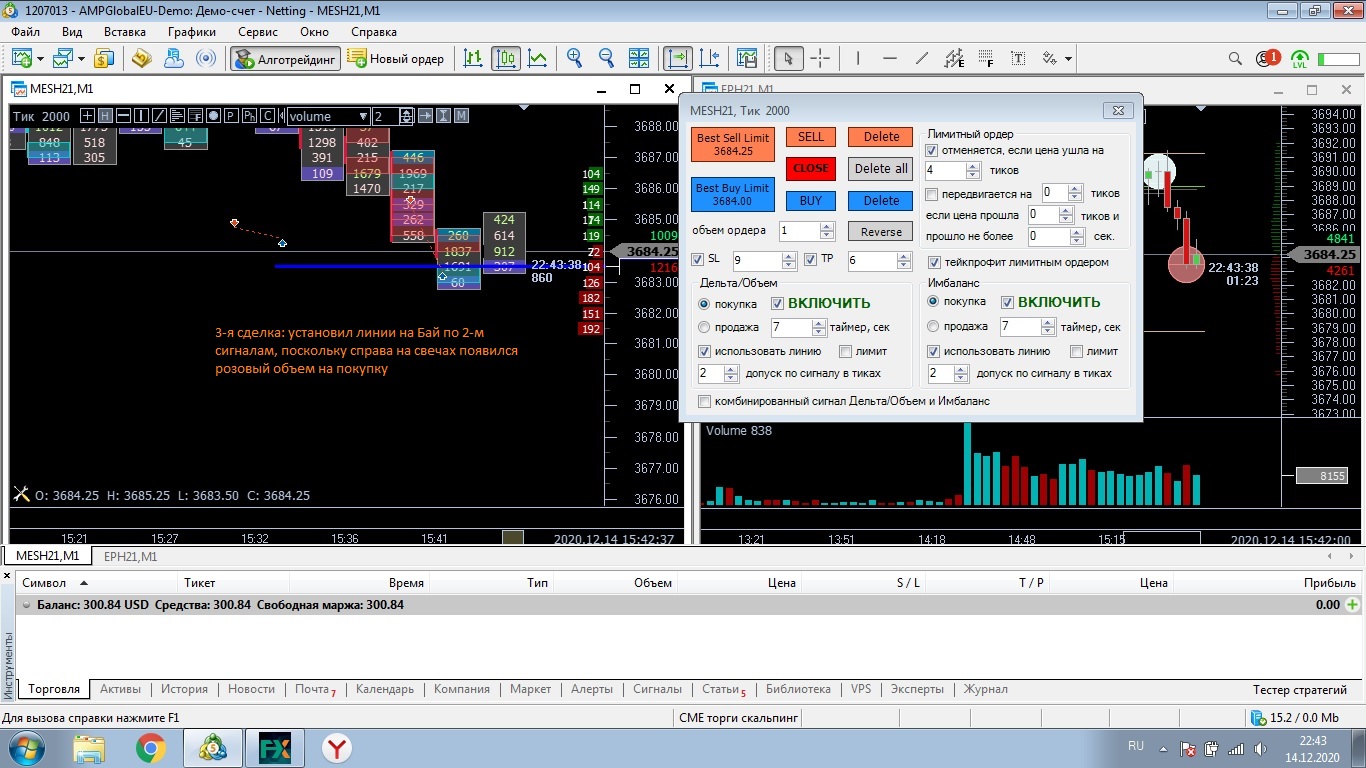The width and height of the screenshot is (1366, 768).
Task: Switch chart to bar chart mode
Action: (473, 58)
